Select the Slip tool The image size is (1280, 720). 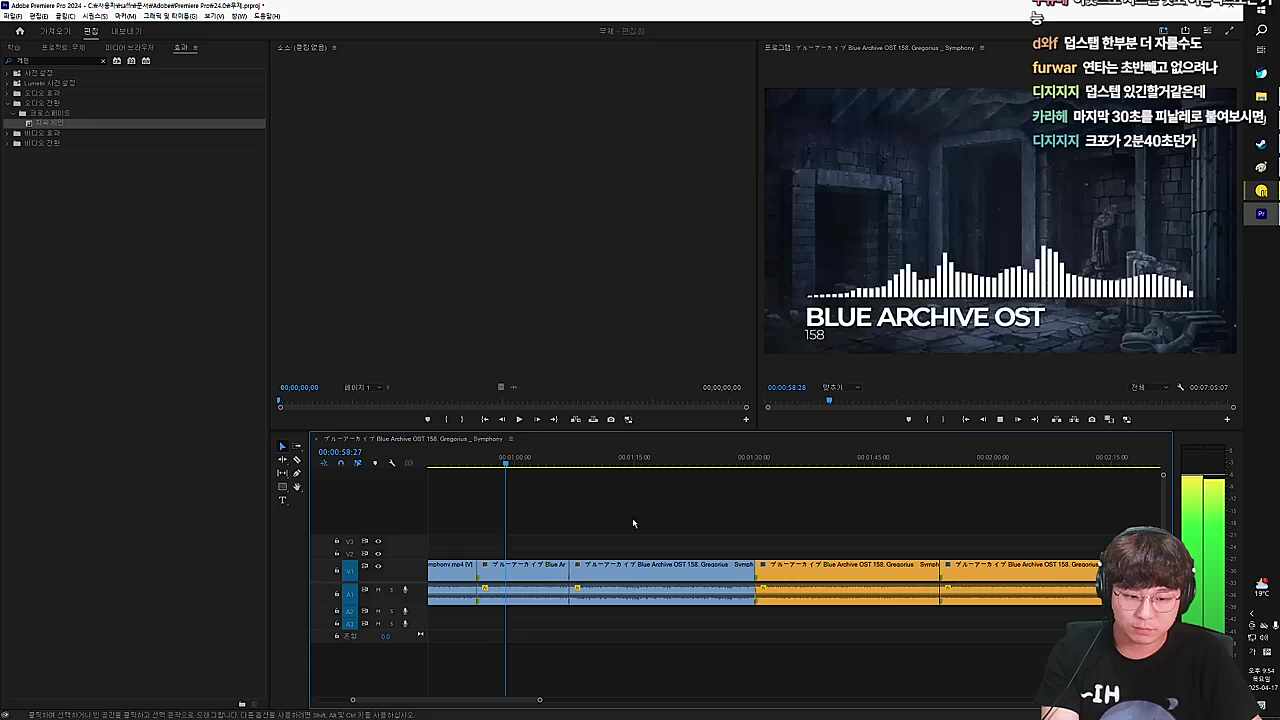282,473
